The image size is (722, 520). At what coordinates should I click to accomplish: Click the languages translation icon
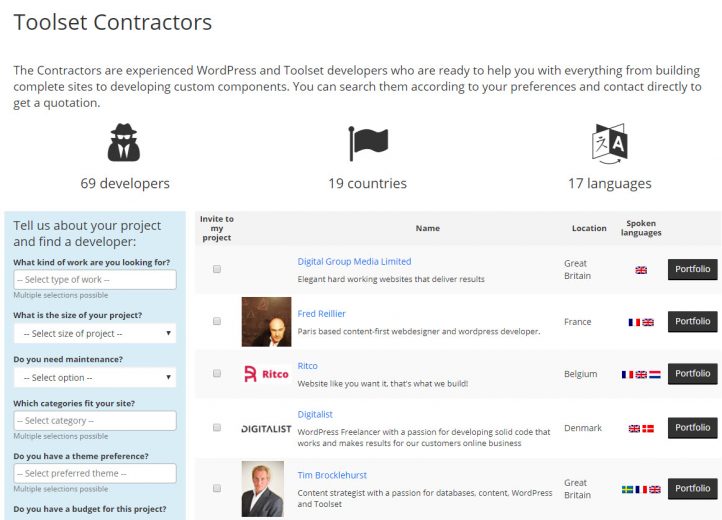tap(610, 144)
